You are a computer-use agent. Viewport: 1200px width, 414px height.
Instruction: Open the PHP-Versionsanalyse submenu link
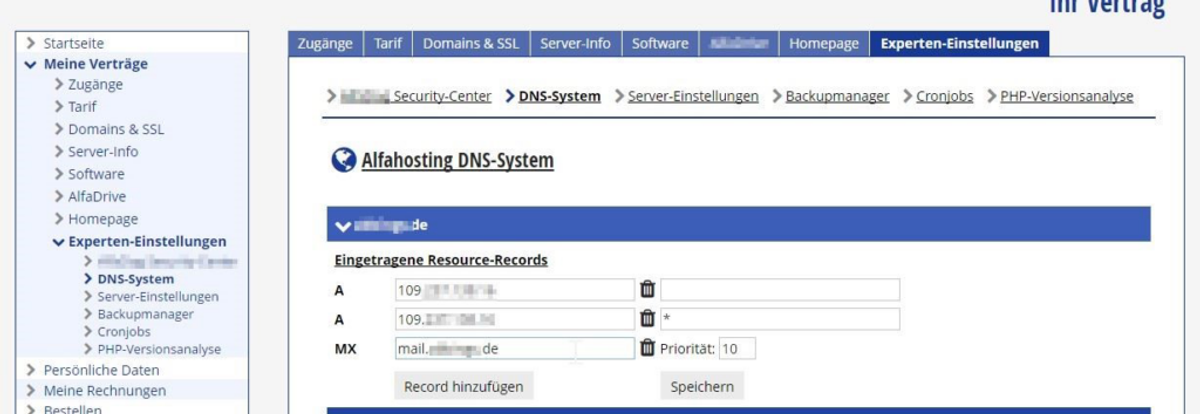coord(1066,97)
